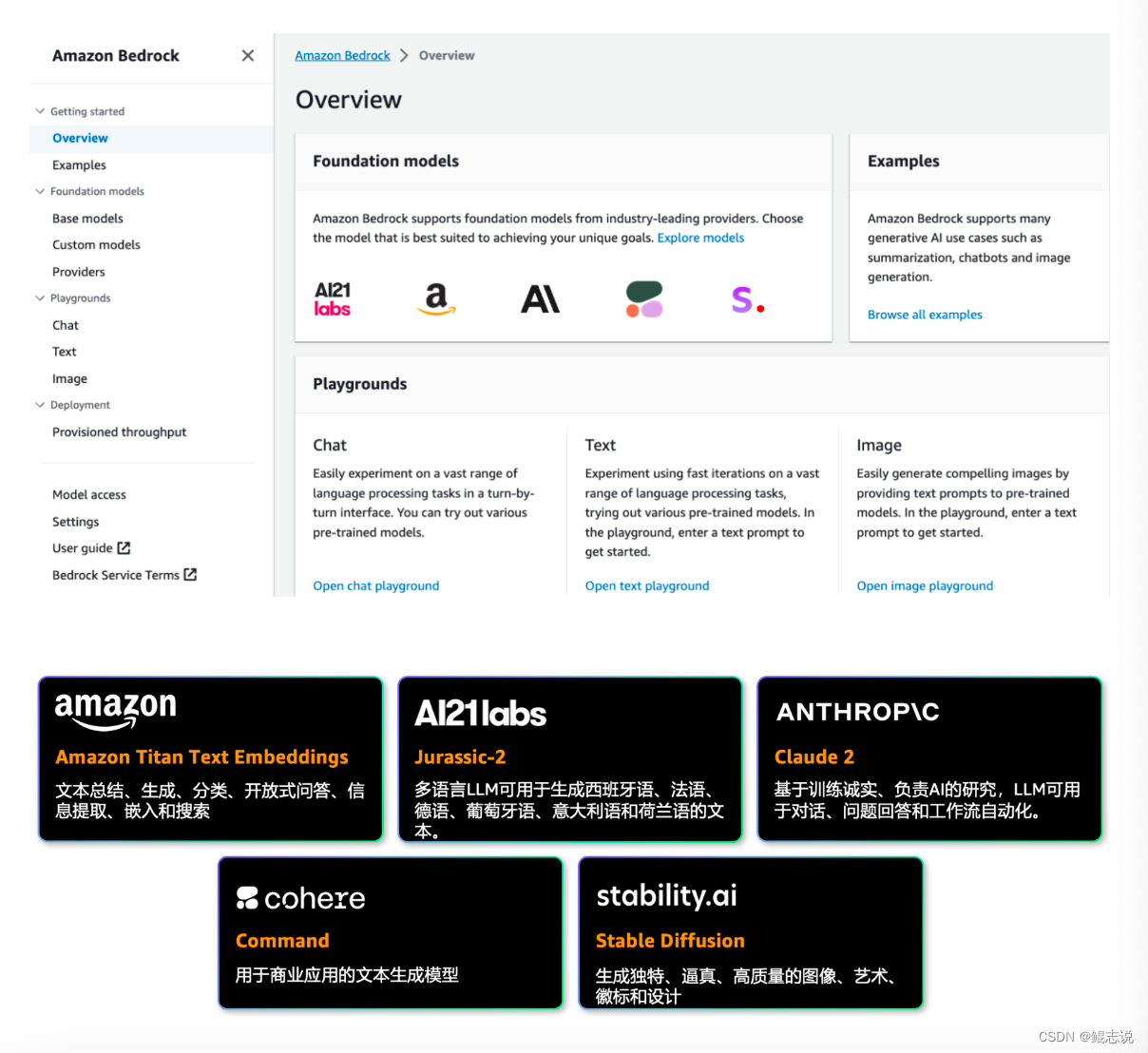Image resolution: width=1148 pixels, height=1053 pixels.
Task: Open the Text playground from sidebar
Action: click(64, 352)
